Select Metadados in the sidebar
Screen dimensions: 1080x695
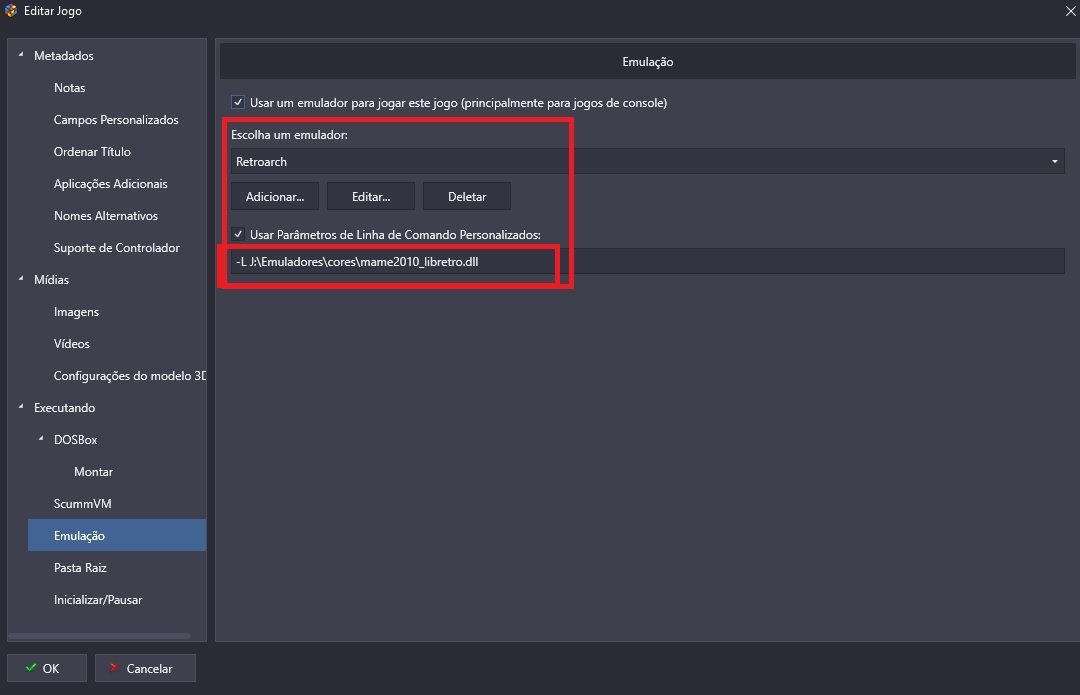(x=63, y=56)
